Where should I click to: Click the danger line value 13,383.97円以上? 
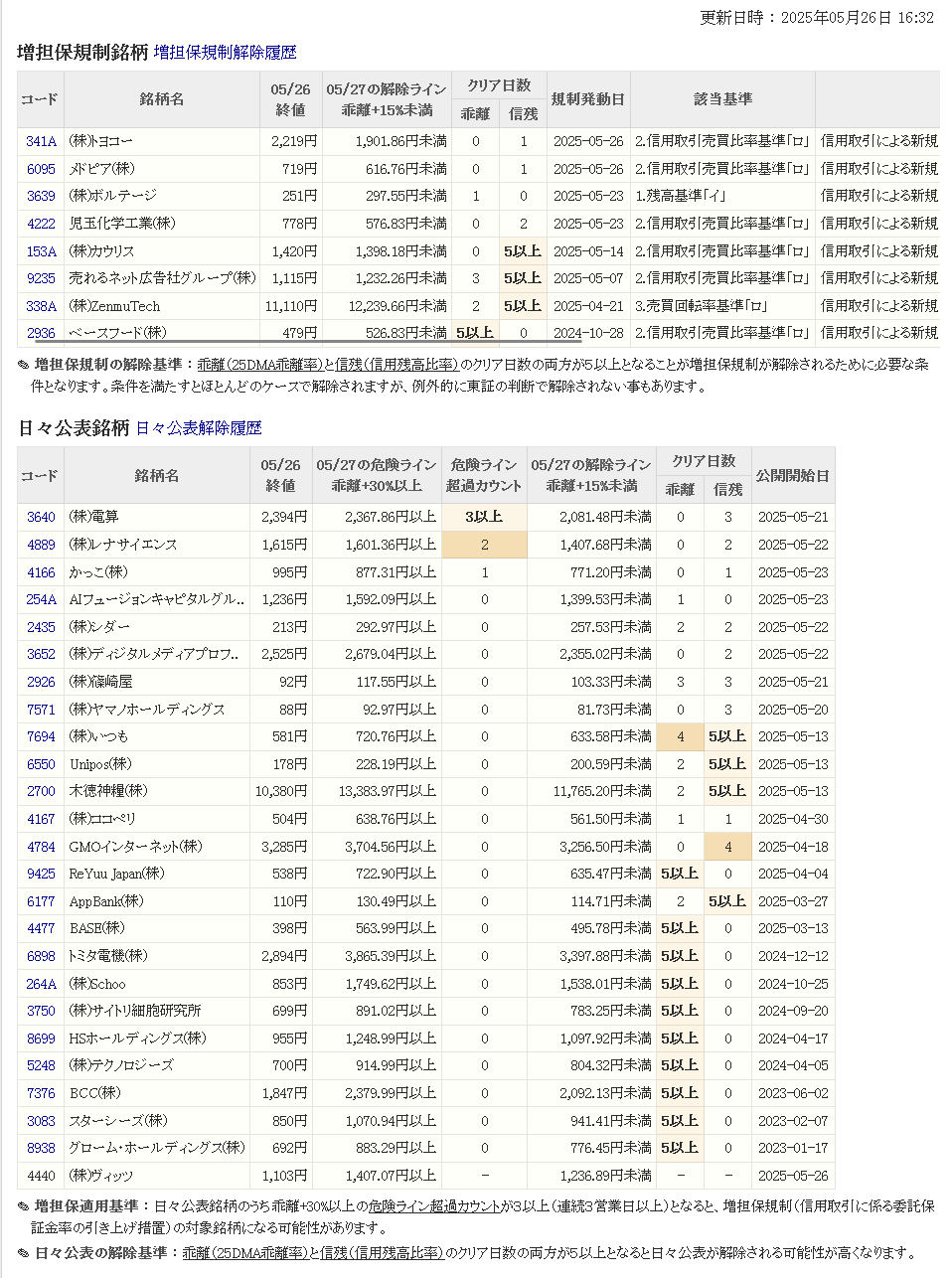coord(388,791)
